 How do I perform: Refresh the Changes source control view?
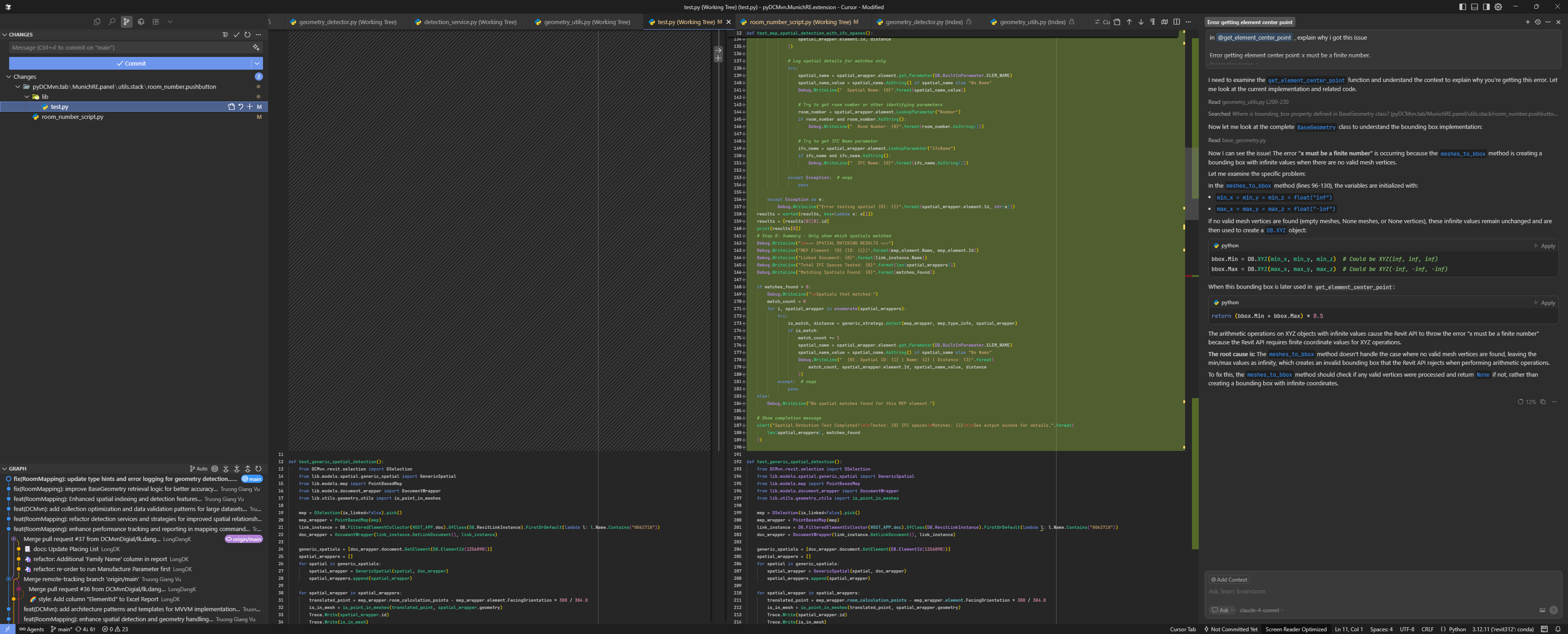point(248,35)
